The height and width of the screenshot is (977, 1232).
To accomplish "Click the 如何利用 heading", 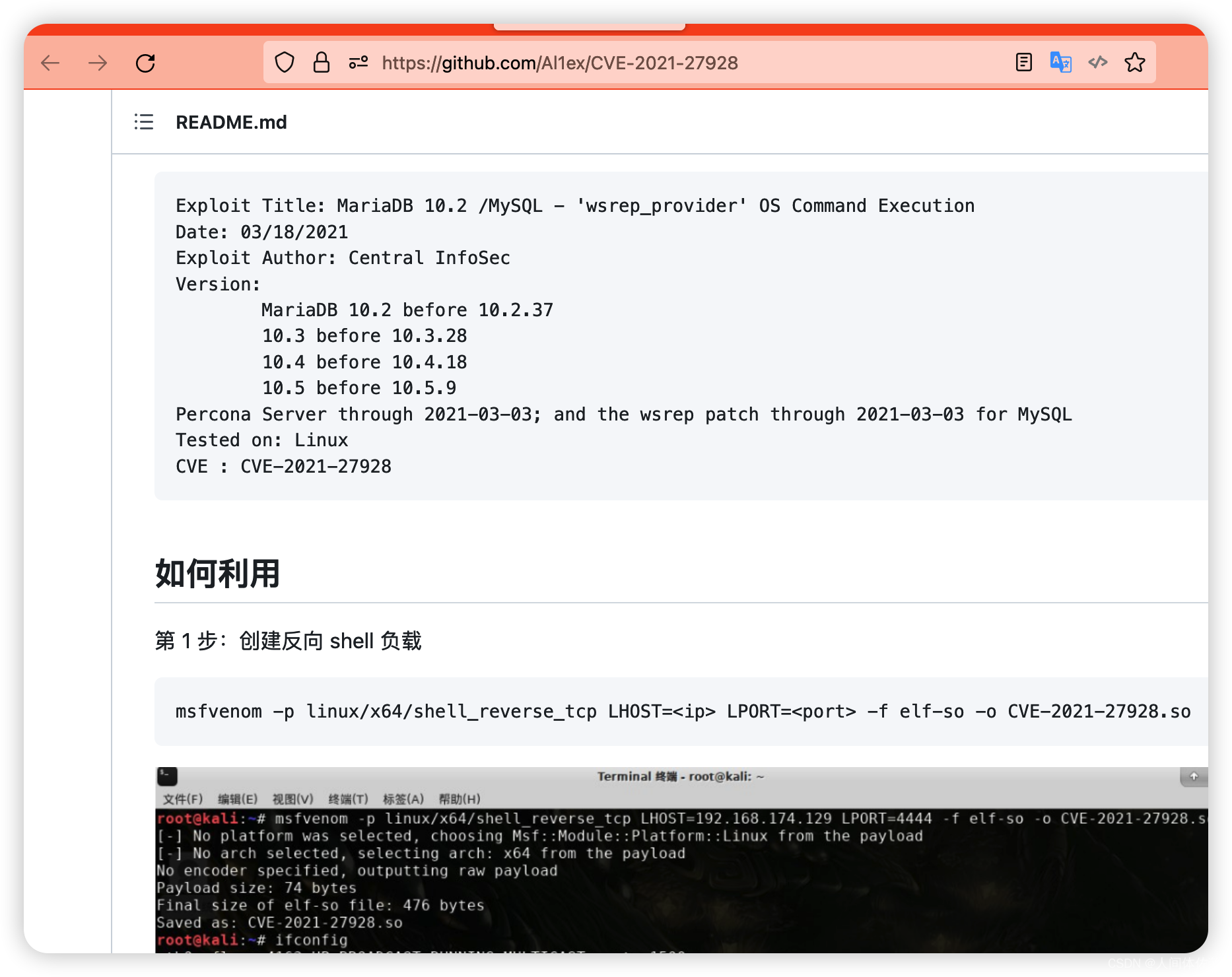I will coord(218,573).
